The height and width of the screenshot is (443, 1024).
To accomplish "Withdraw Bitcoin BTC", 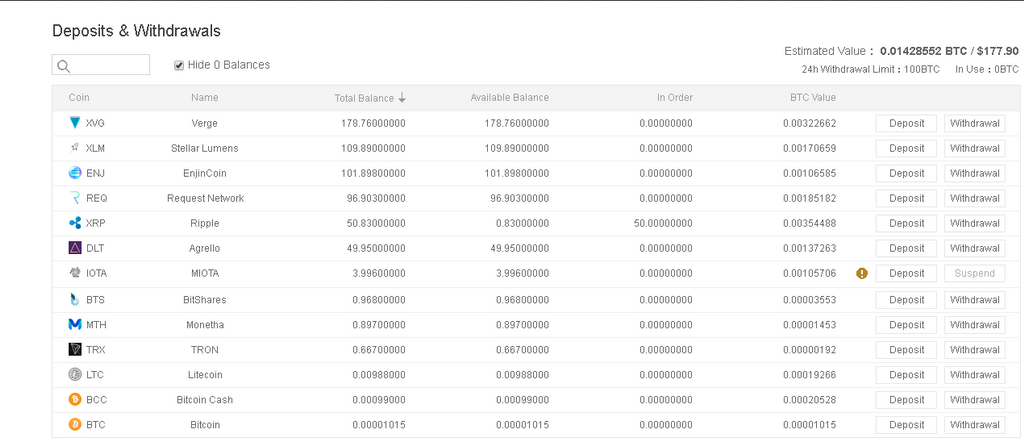I will pyautogui.click(x=974, y=425).
